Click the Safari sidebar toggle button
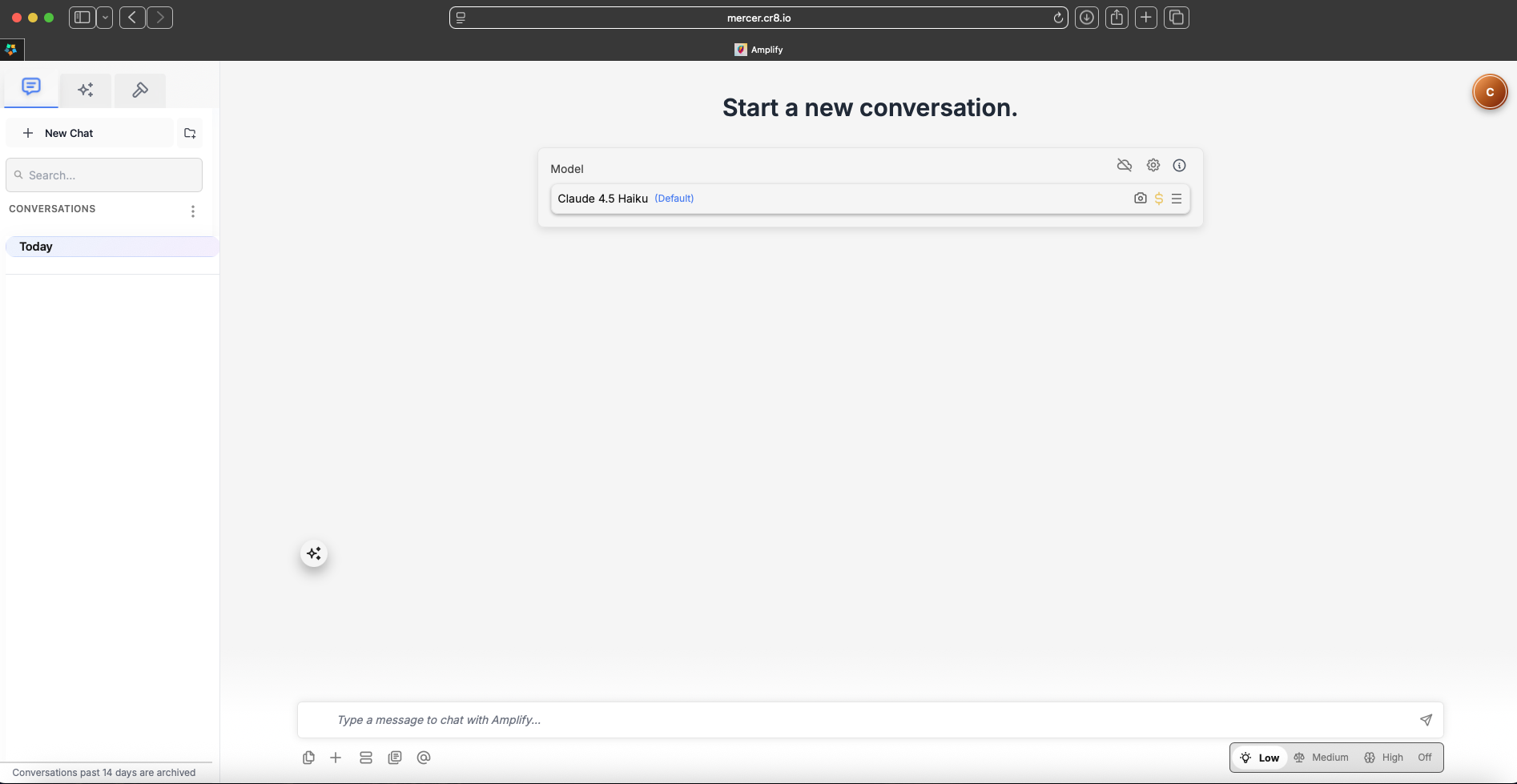Image resolution: width=1517 pixels, height=784 pixels. coord(82,18)
